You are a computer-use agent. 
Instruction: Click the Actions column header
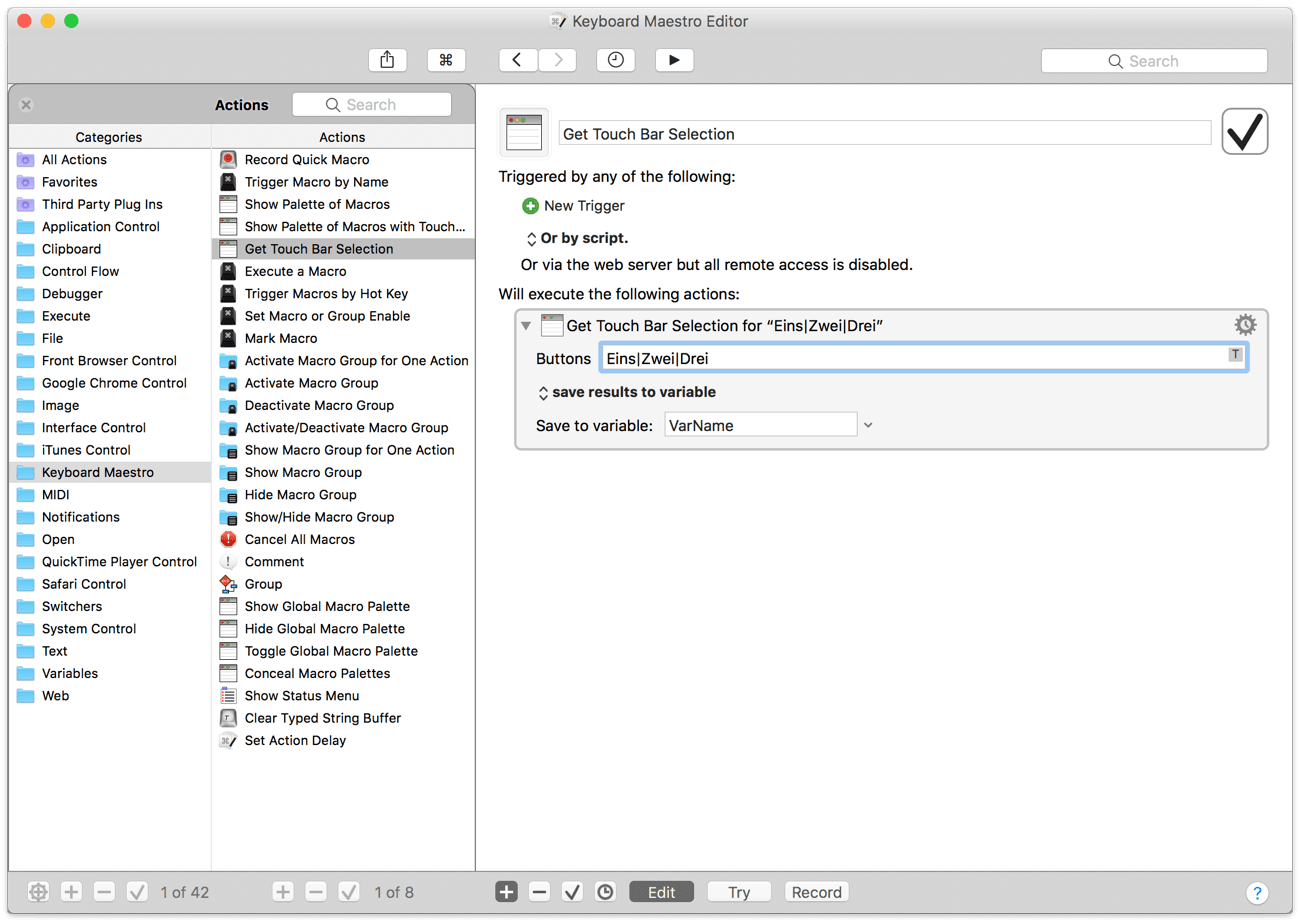click(343, 137)
